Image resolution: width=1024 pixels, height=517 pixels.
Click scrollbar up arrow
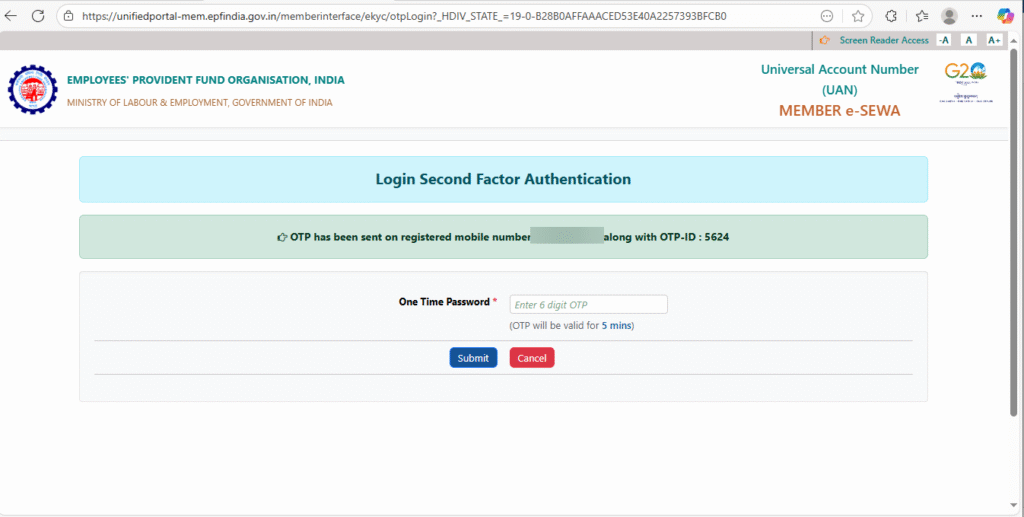coord(1014,40)
